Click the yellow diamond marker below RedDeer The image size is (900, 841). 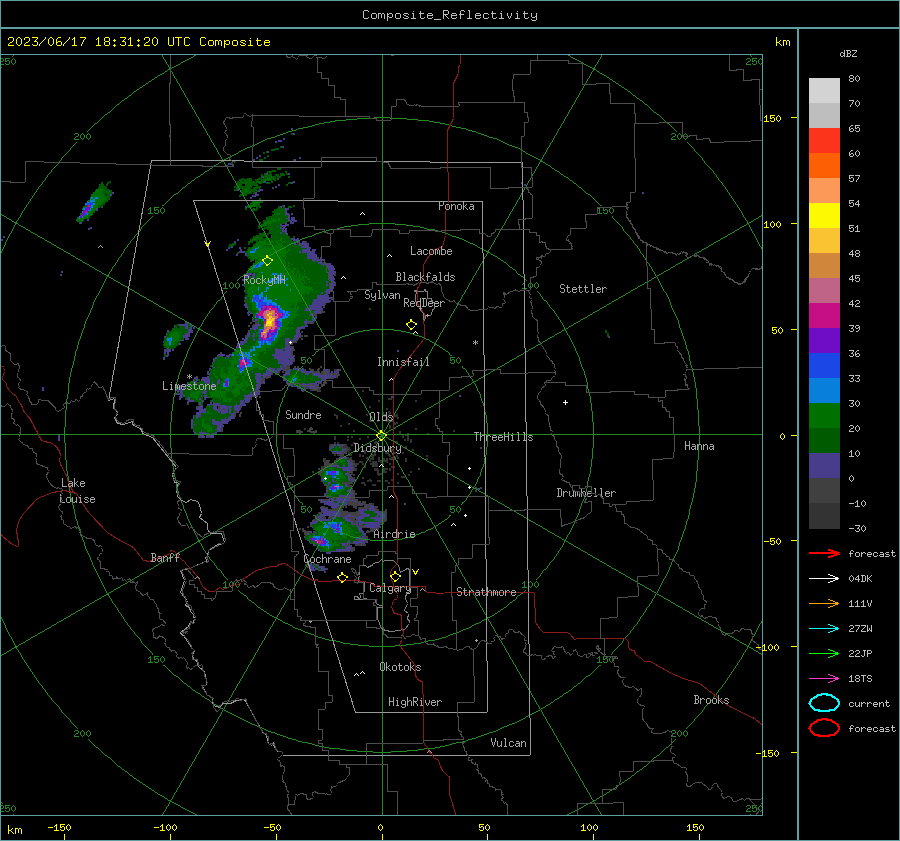(411, 324)
